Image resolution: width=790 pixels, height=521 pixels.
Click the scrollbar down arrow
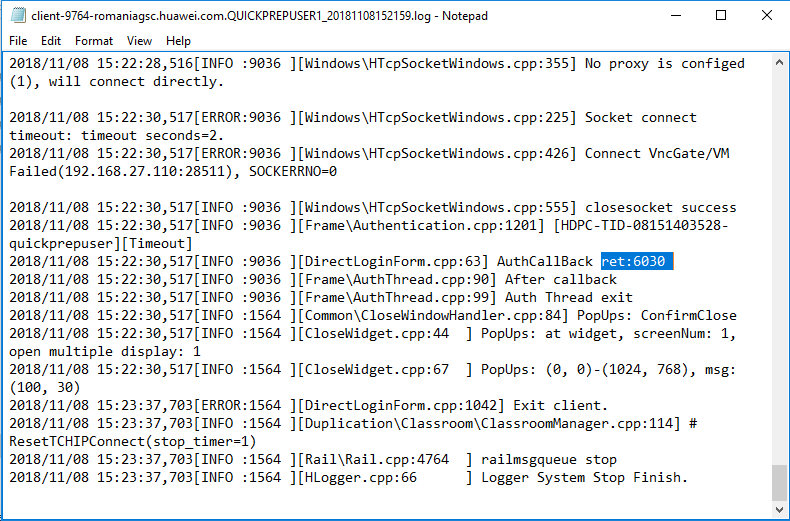coord(779,509)
